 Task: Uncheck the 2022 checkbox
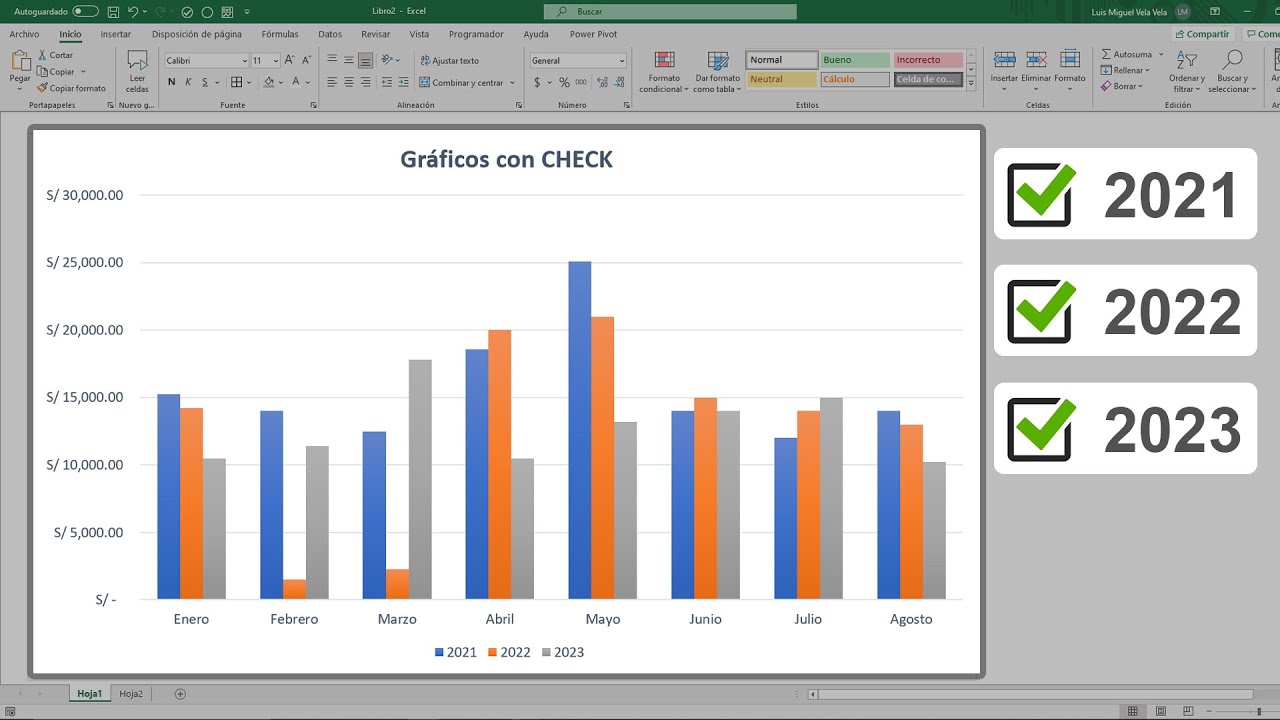coord(1041,311)
